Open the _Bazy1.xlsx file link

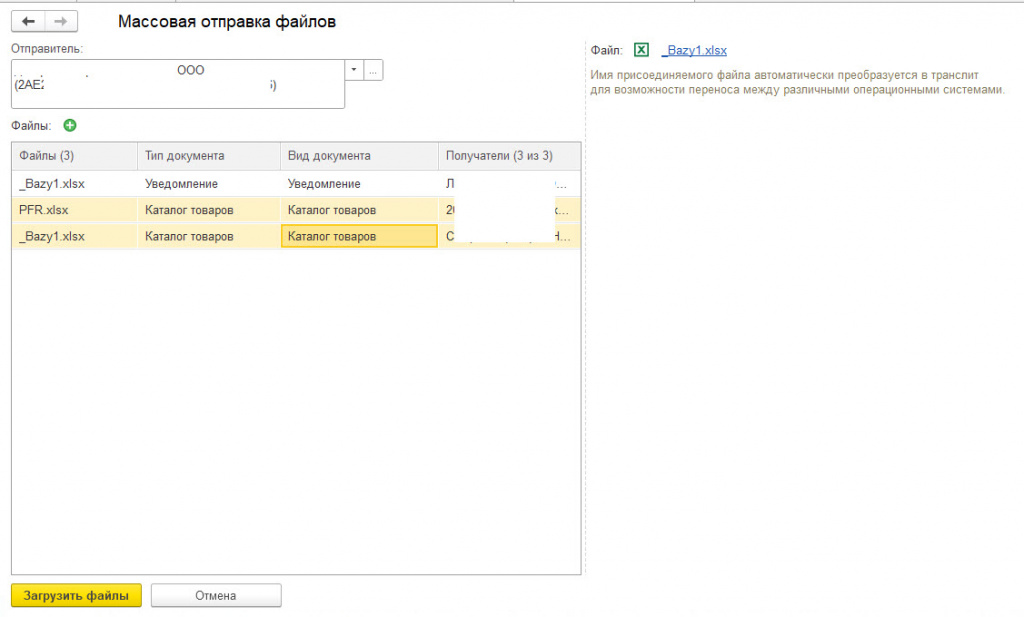coord(694,50)
